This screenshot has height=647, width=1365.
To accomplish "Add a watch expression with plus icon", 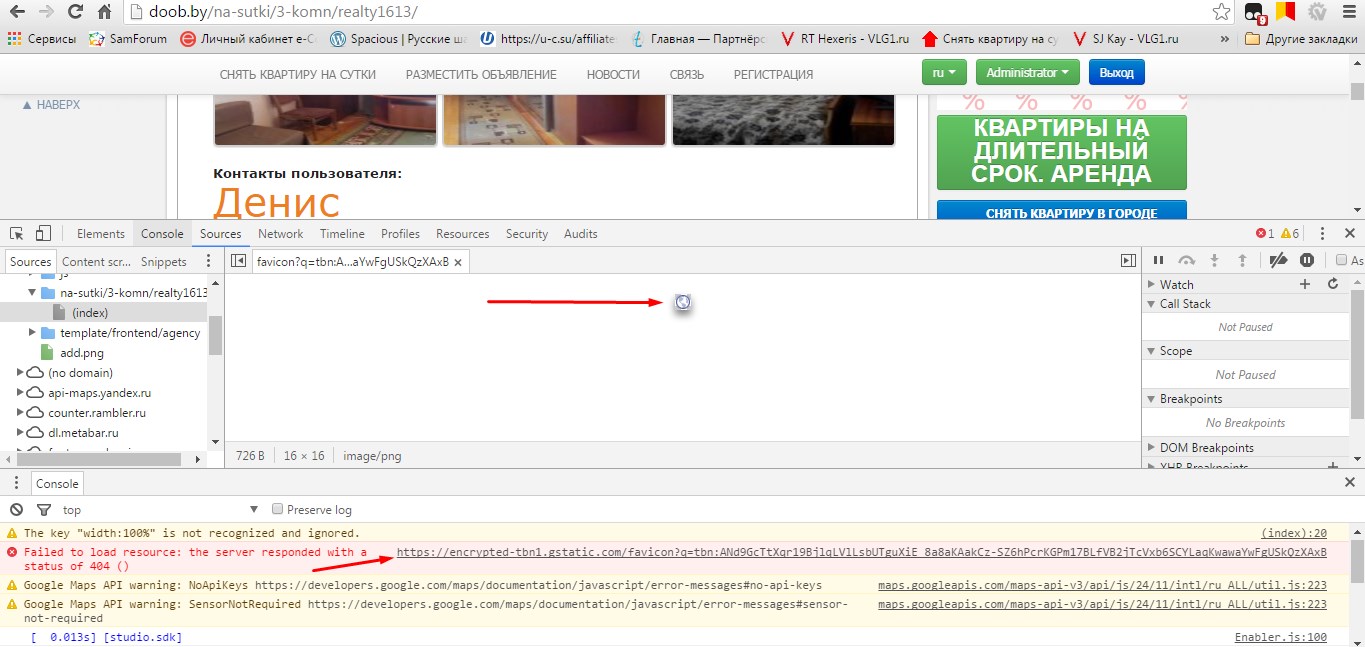I will 1304,284.
